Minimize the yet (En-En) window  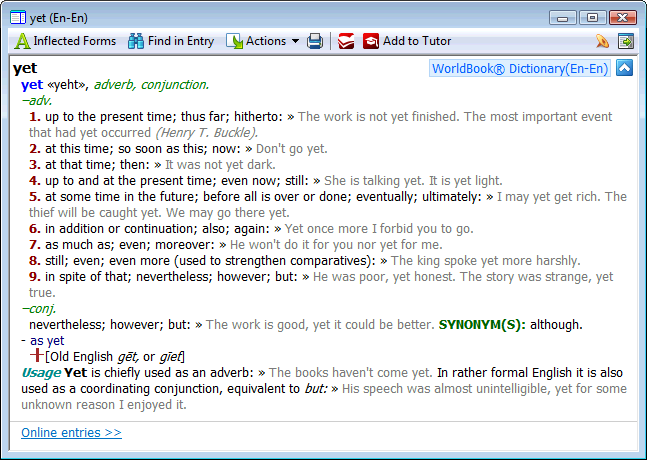pos(562,18)
